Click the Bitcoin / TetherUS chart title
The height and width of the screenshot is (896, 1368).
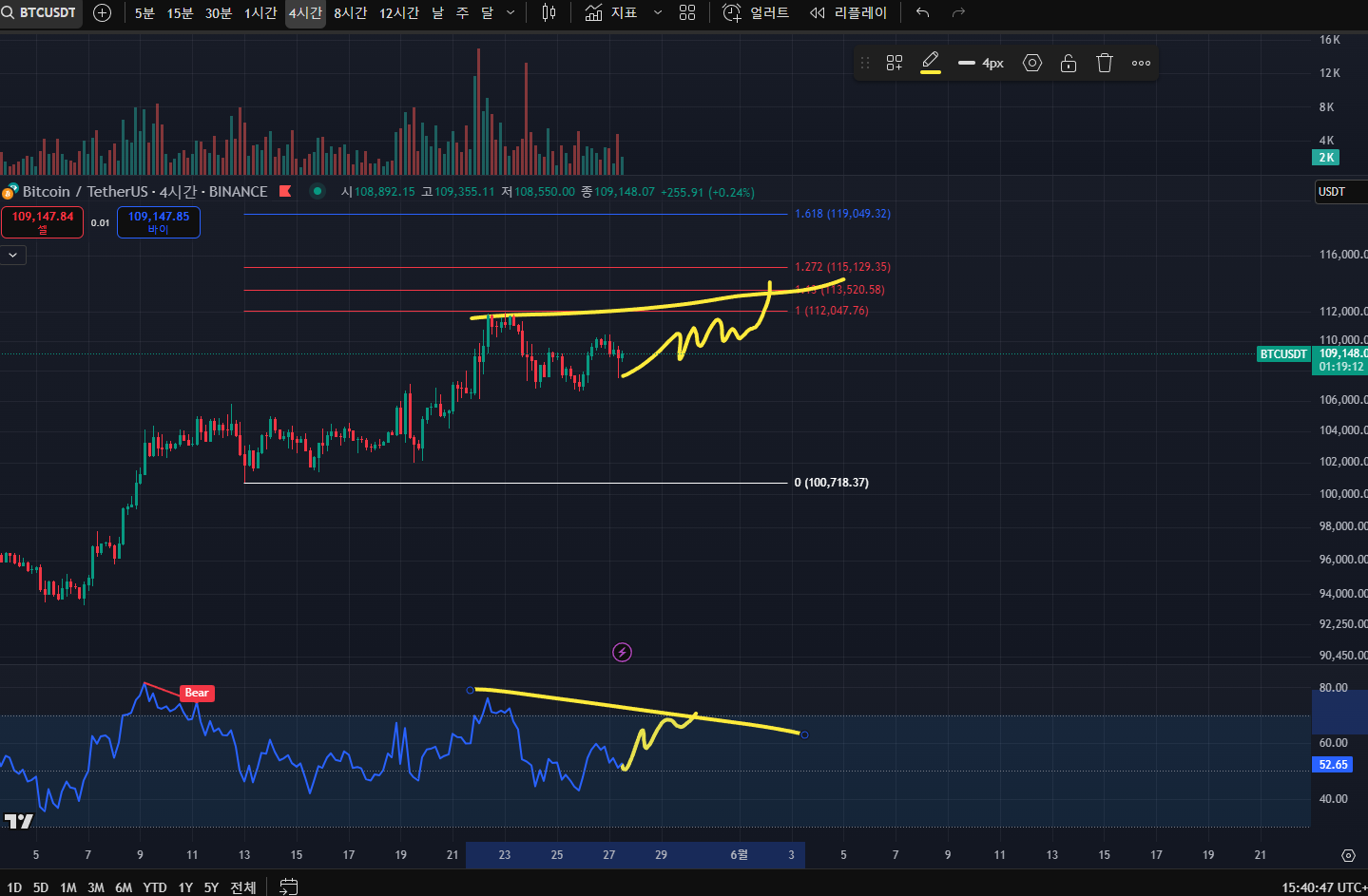point(145,191)
